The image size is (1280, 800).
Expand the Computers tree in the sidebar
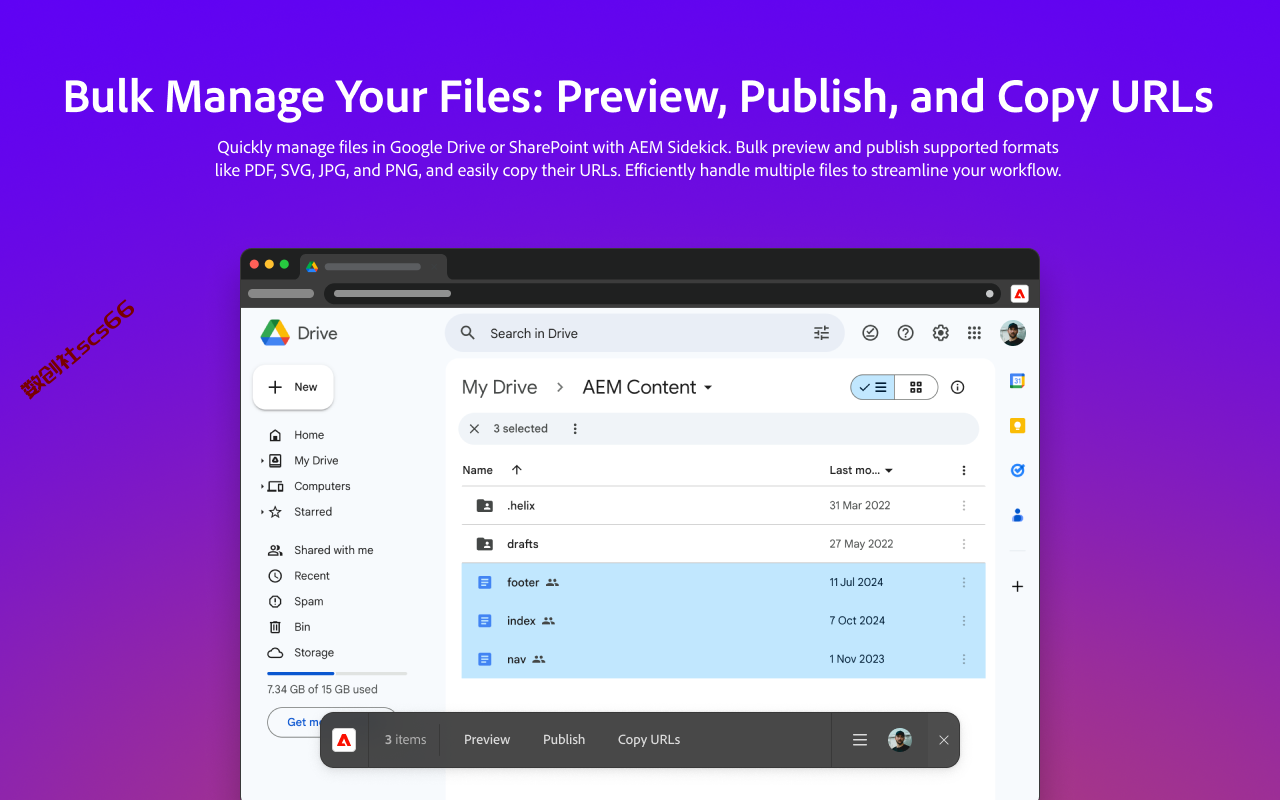point(263,486)
